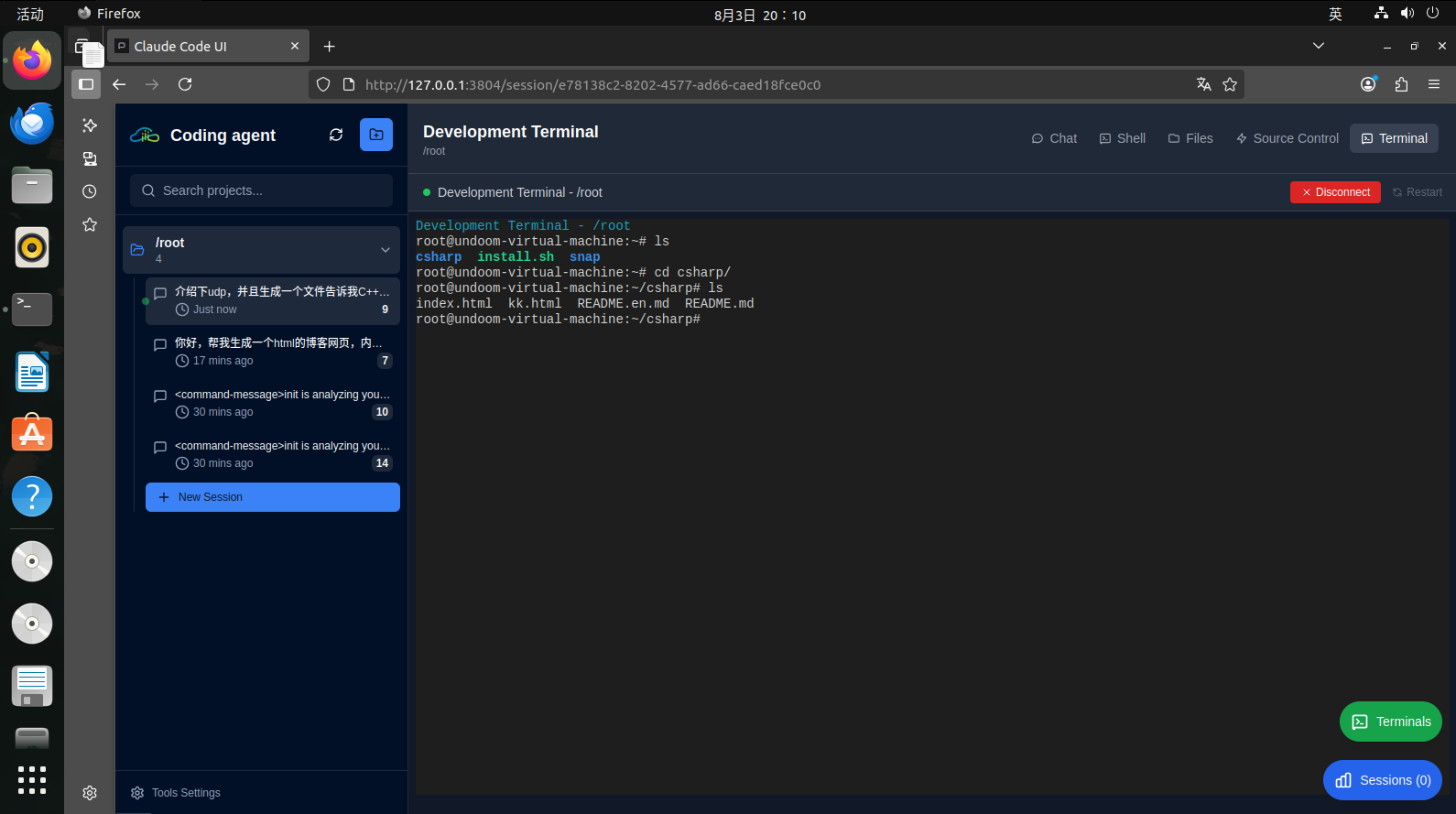
Task: Click the blue new project folder icon
Action: point(376,135)
